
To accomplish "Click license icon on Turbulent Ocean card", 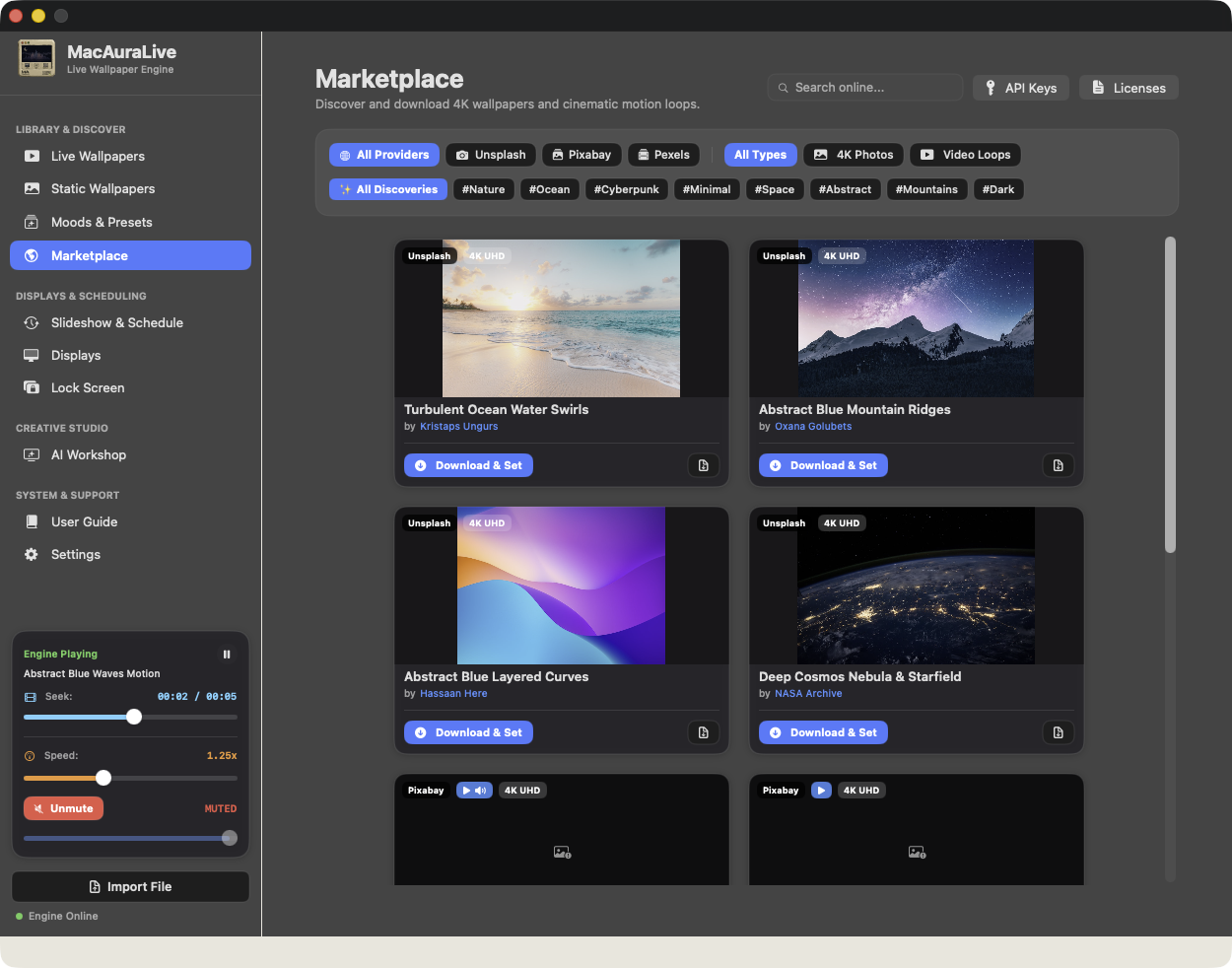I will [x=704, y=465].
